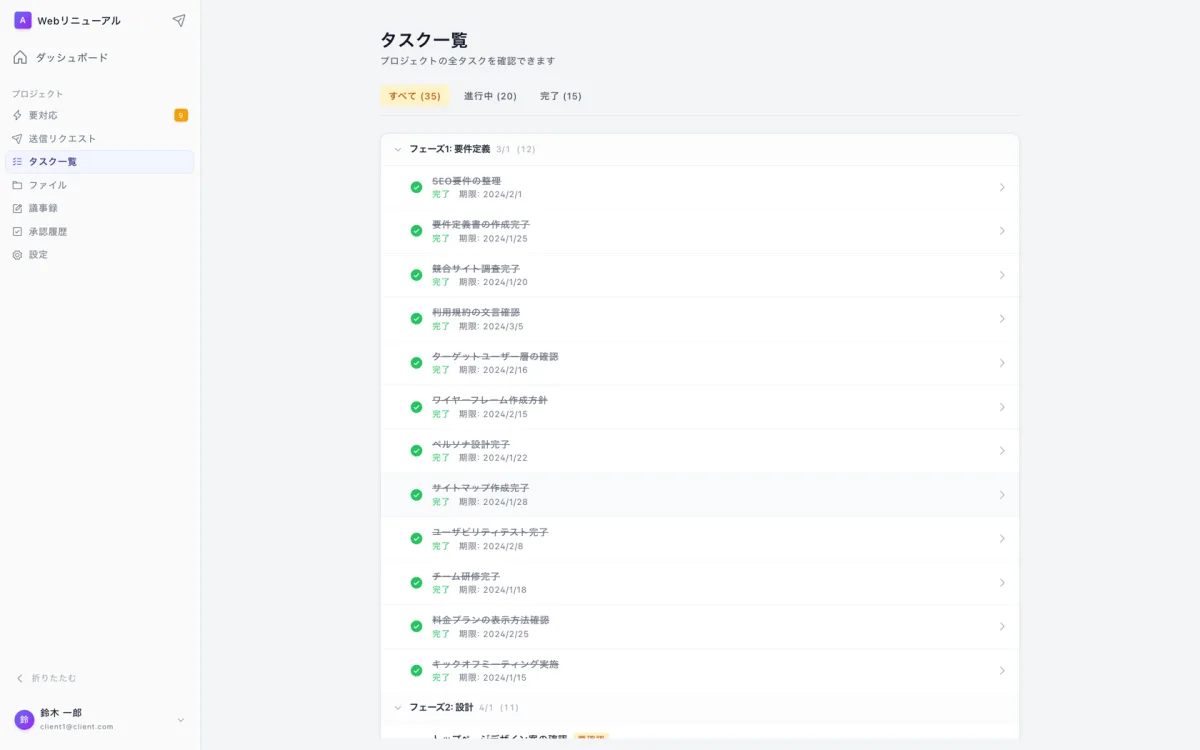Open details chevron for 利用規約の文言確認
The width and height of the screenshot is (1200, 750).
coord(1002,319)
